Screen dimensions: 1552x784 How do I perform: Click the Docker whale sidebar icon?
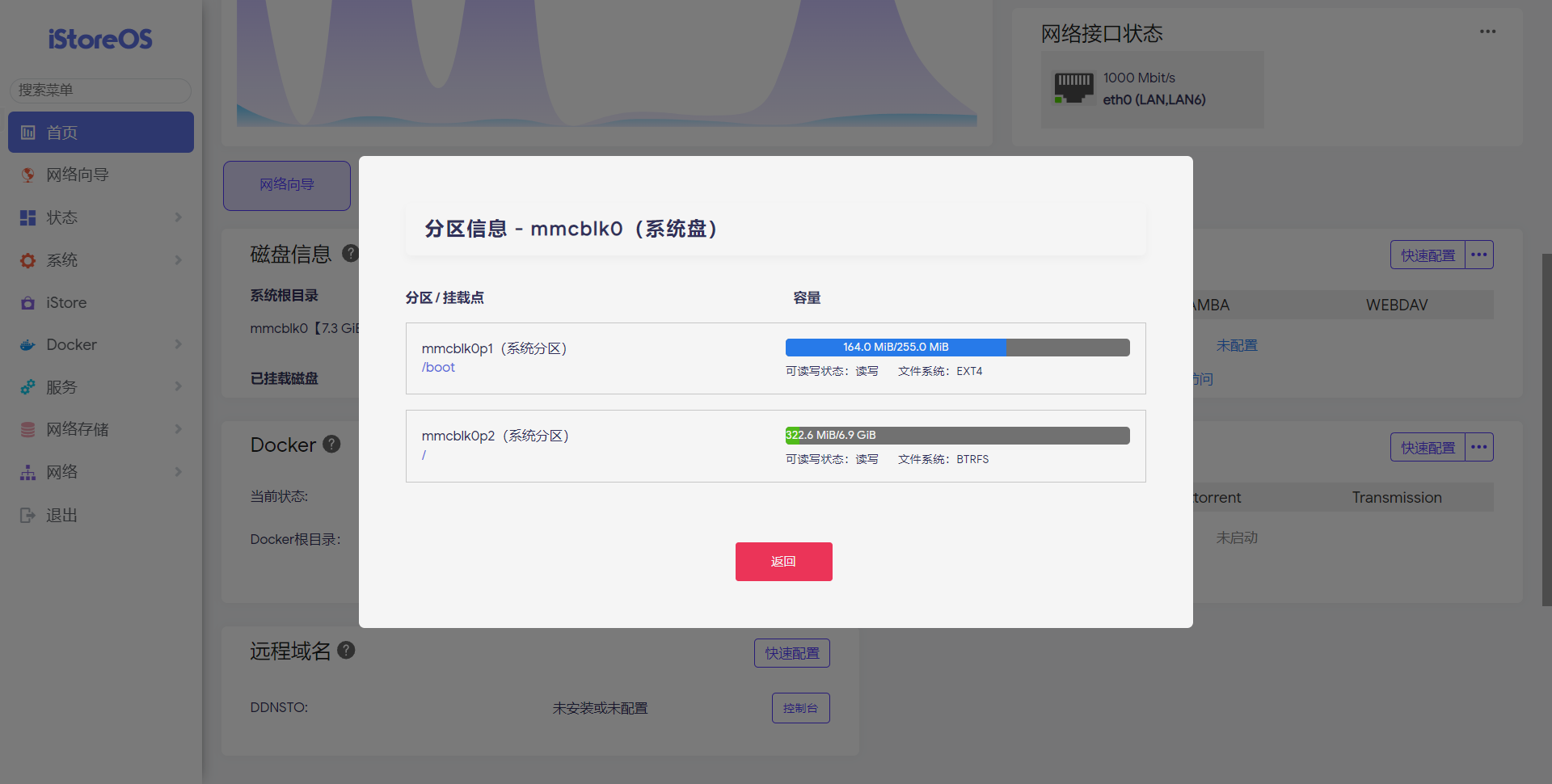(x=27, y=345)
